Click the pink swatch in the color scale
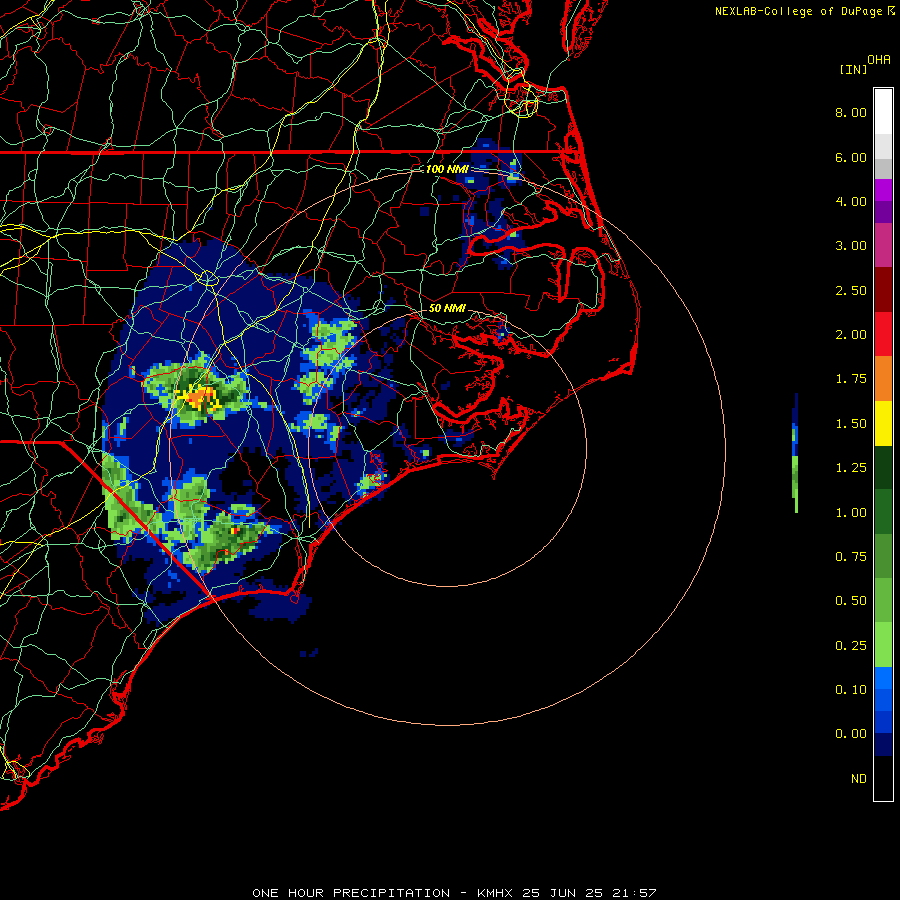This screenshot has width=900, height=900. tap(883, 245)
